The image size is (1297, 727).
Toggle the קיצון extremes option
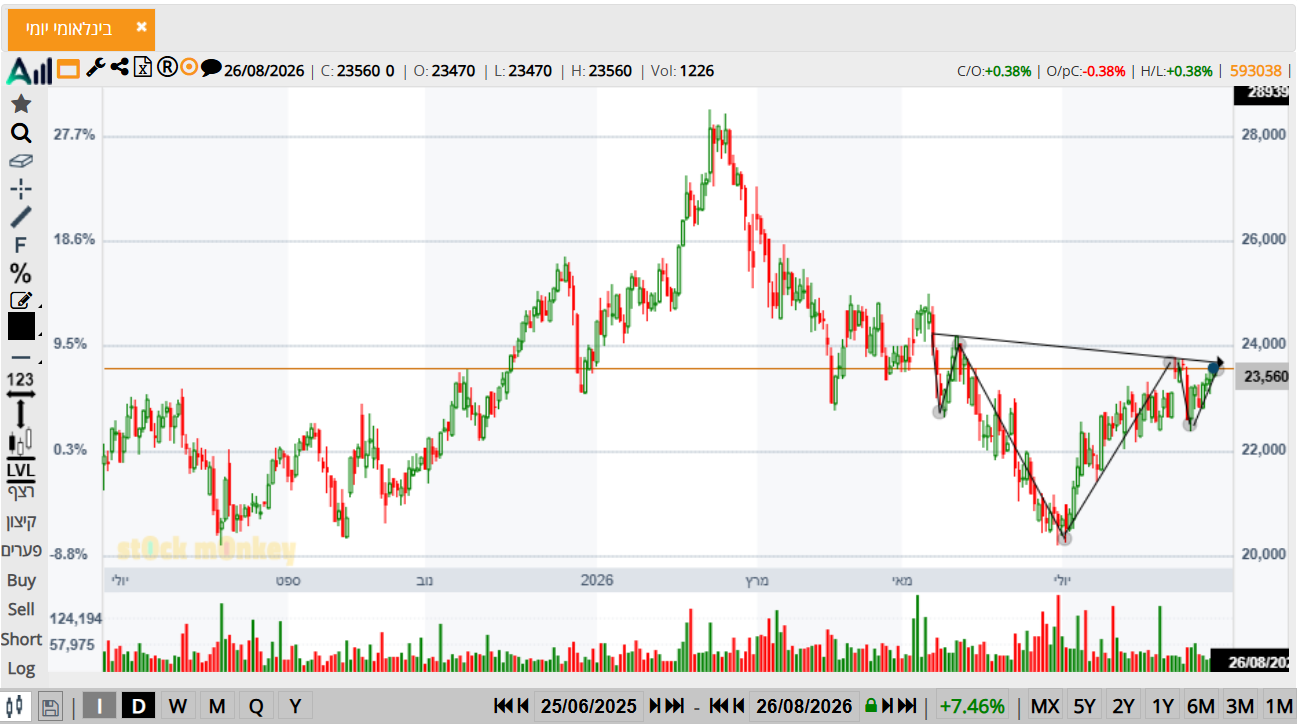coord(21,521)
